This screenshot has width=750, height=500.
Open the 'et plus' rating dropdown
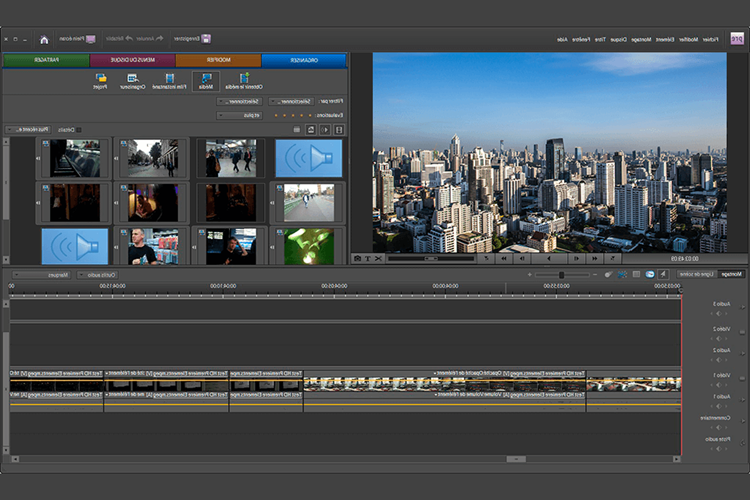point(239,115)
